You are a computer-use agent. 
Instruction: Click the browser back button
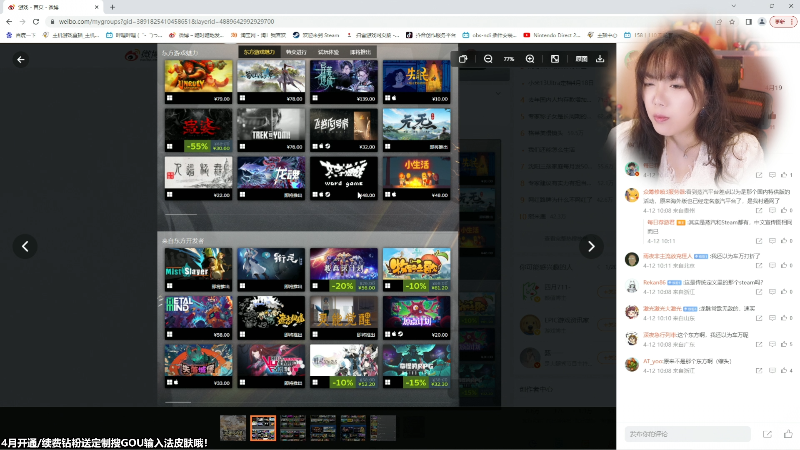click(9, 21)
